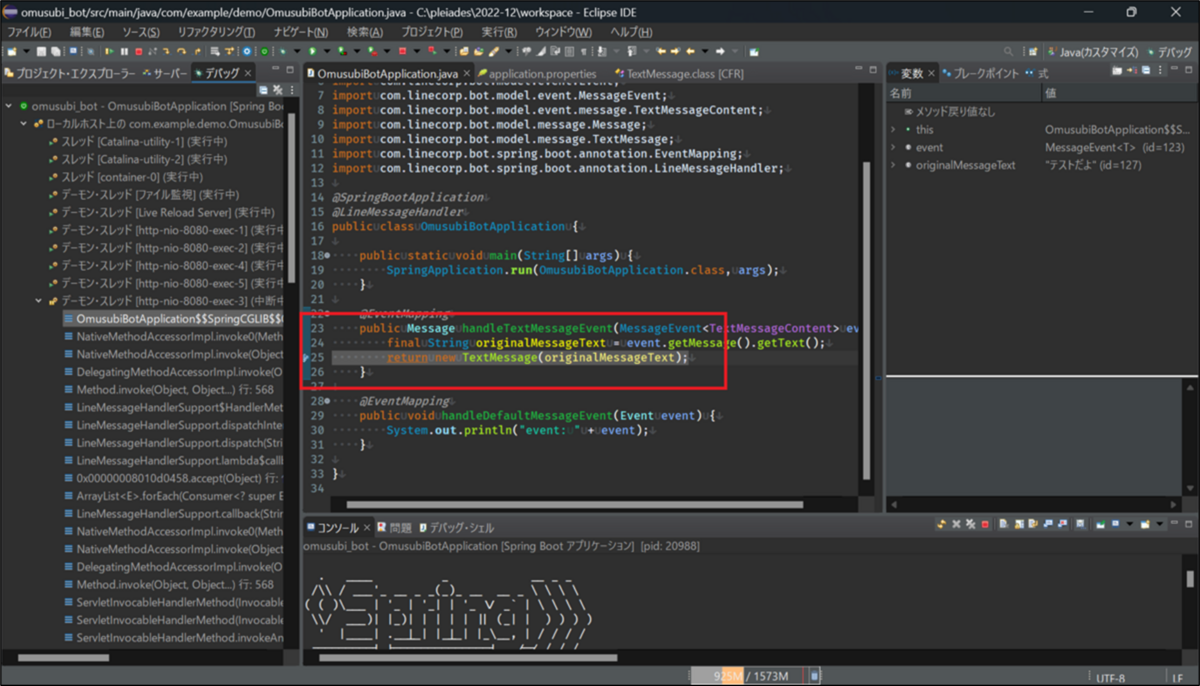This screenshot has height=686, width=1200.
Task: Collapse the localhost com.example.demo node
Action: coord(24,125)
